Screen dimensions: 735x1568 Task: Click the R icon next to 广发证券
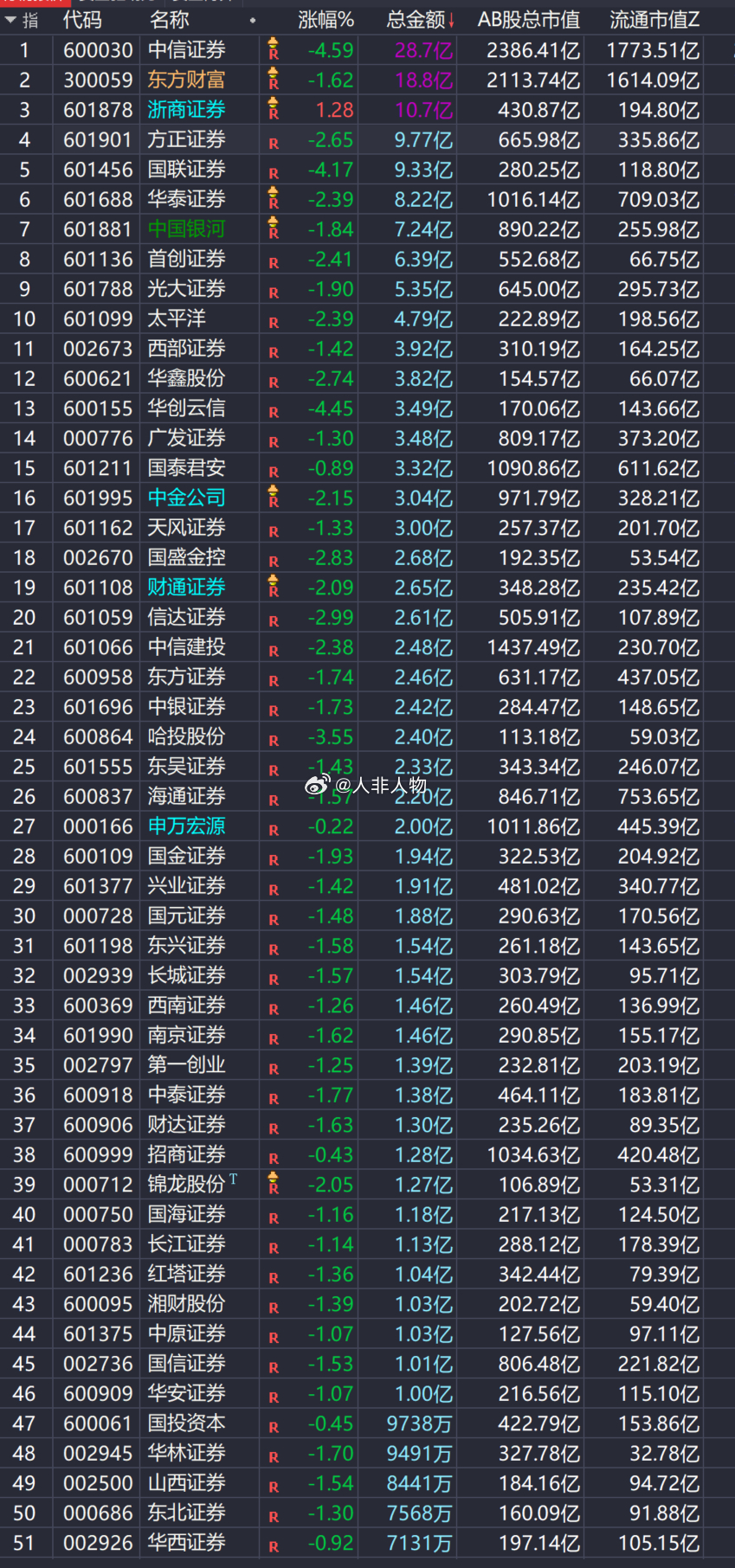click(x=274, y=442)
